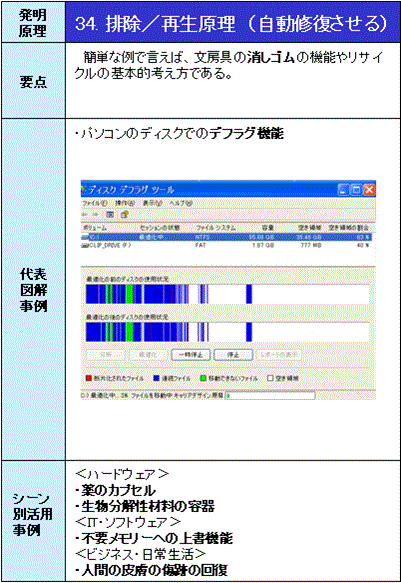The image size is (401, 583).
Task: Click the 不要メモリーへの上書機能 bullet
Action: [154, 538]
